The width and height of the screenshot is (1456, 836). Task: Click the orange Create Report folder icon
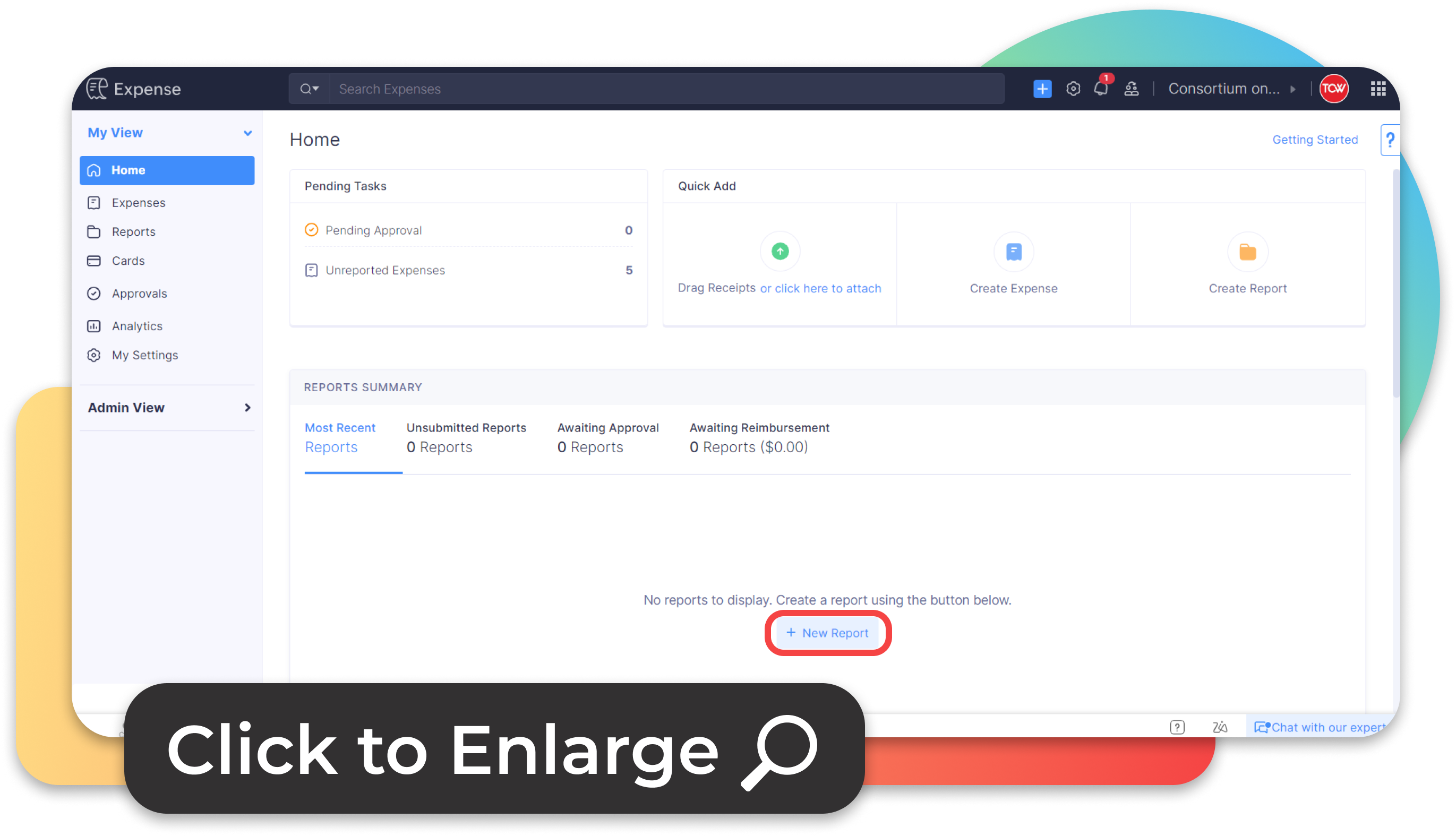1247,252
